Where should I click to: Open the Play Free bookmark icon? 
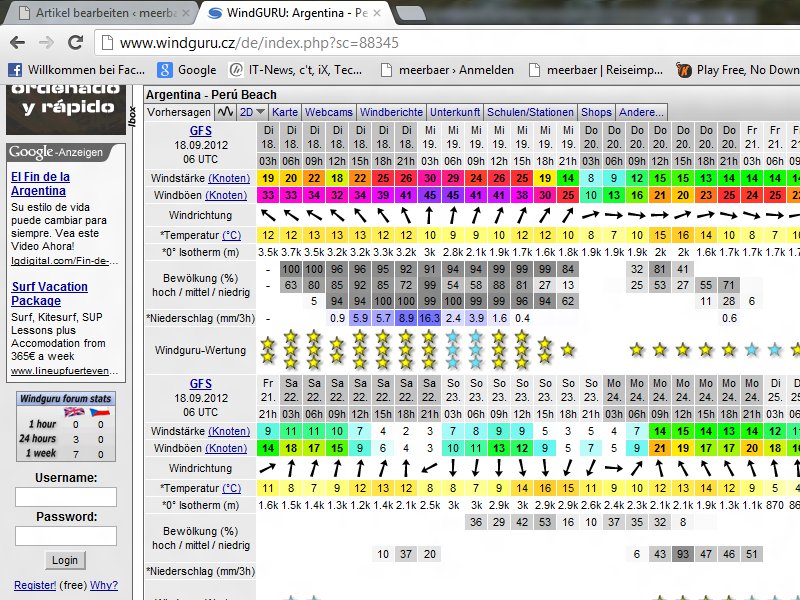click(x=684, y=70)
